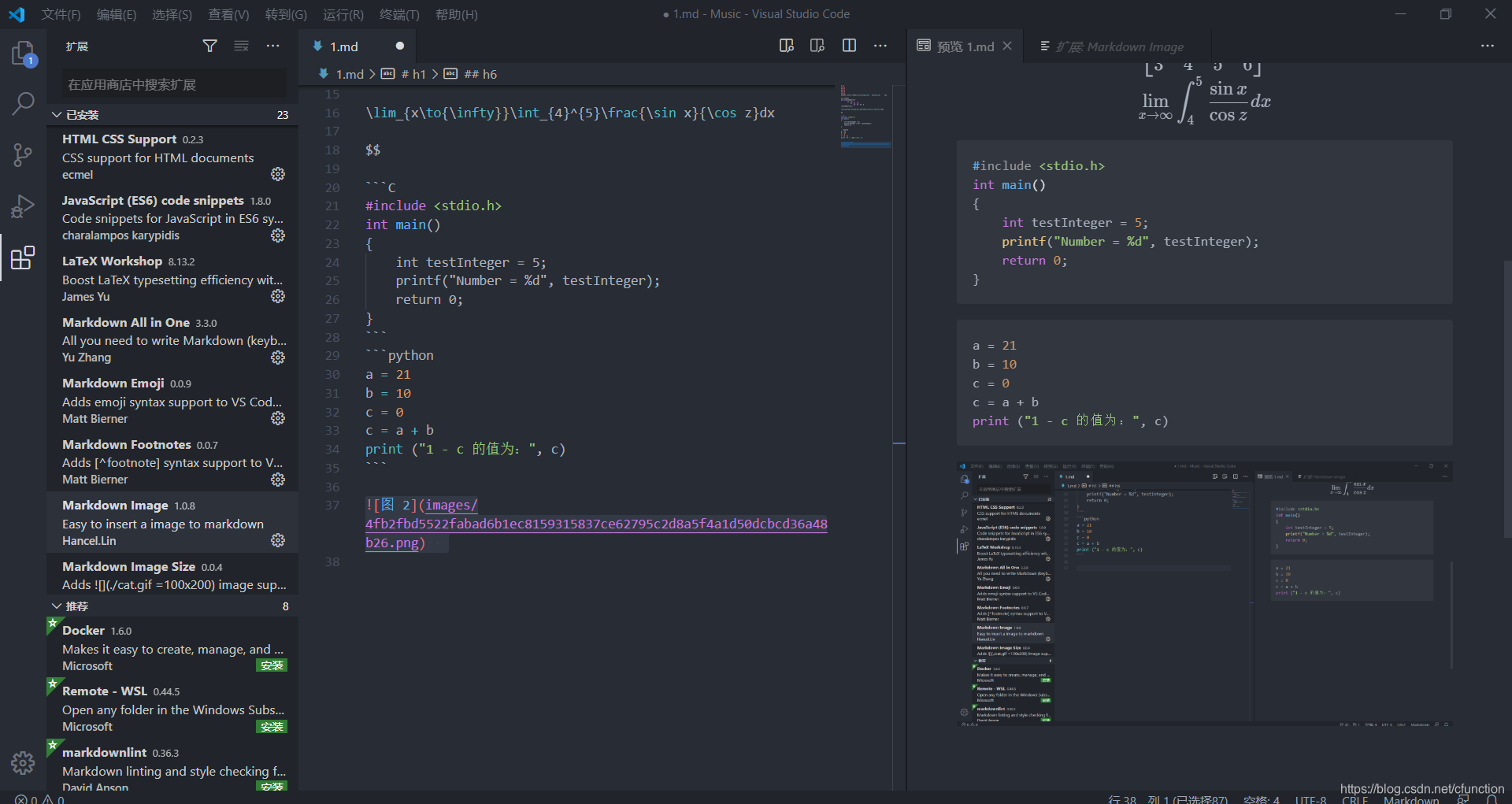Select the Docker extension row
Screen dimensions: 1512x804
click(172, 648)
